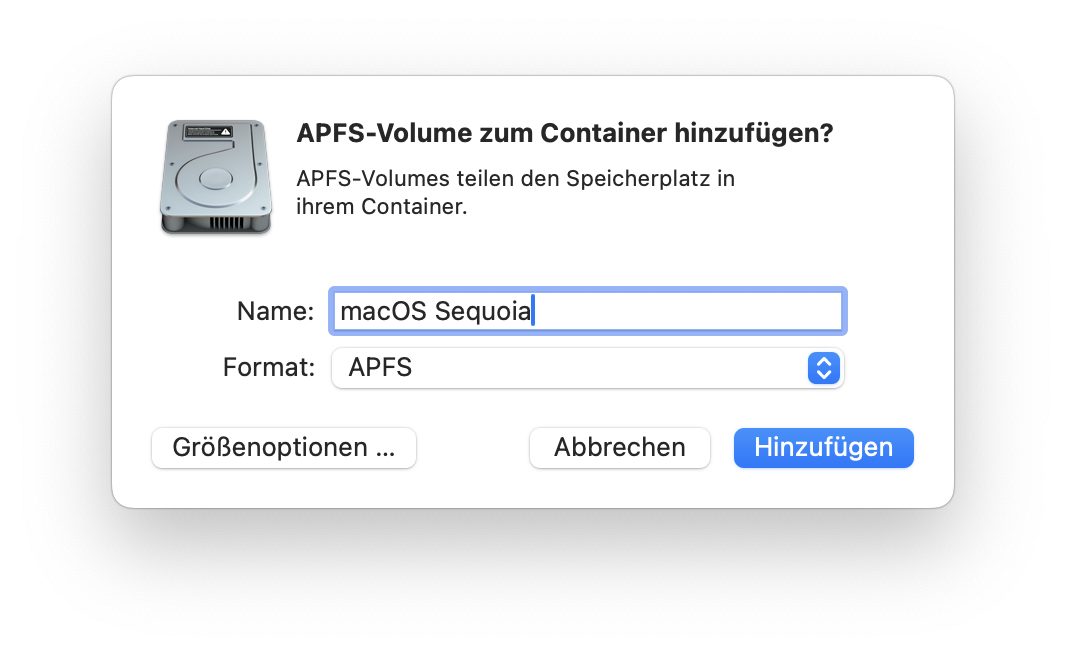Focus the Name text field
1066x656 pixels.
(x=587, y=311)
